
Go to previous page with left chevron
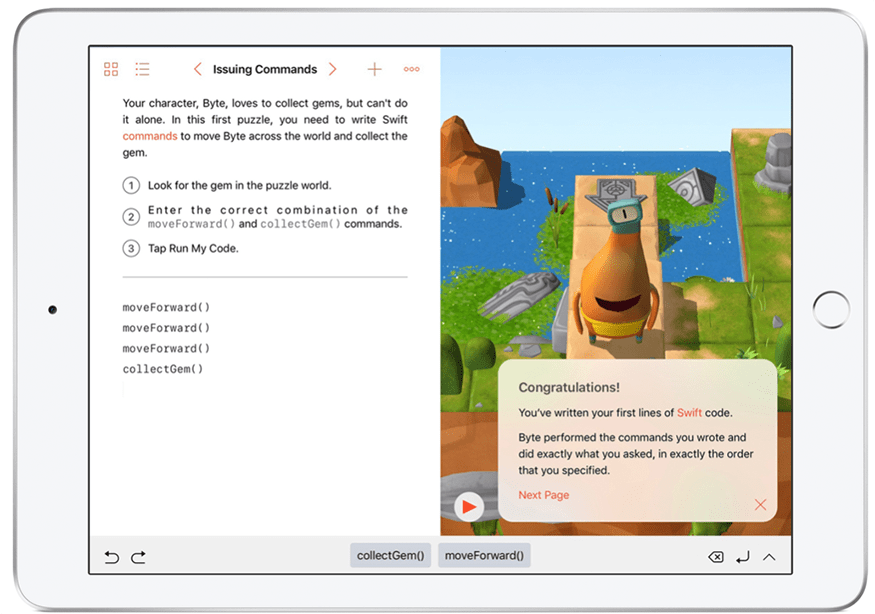[197, 69]
